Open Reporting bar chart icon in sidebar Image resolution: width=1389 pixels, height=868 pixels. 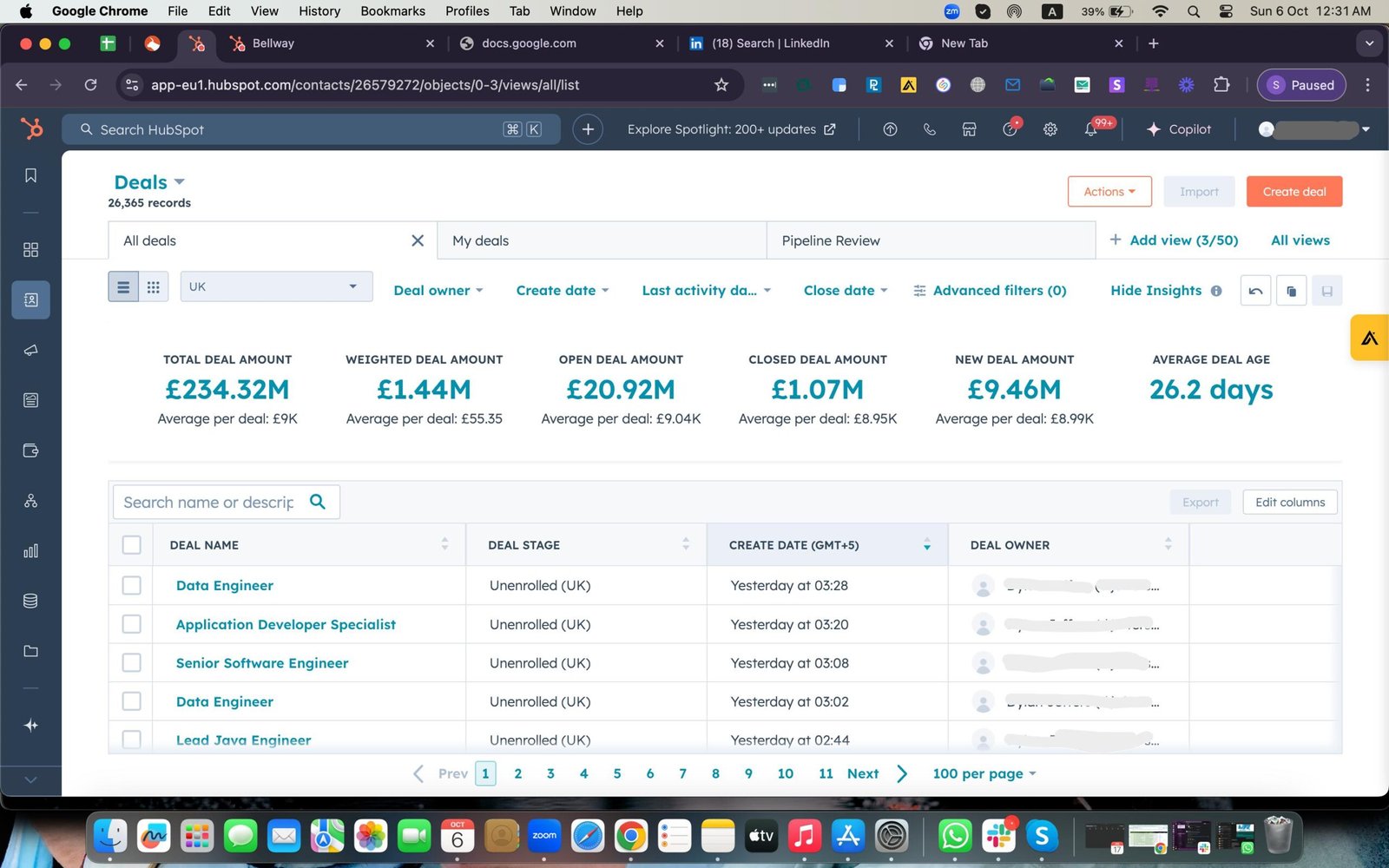coord(30,550)
